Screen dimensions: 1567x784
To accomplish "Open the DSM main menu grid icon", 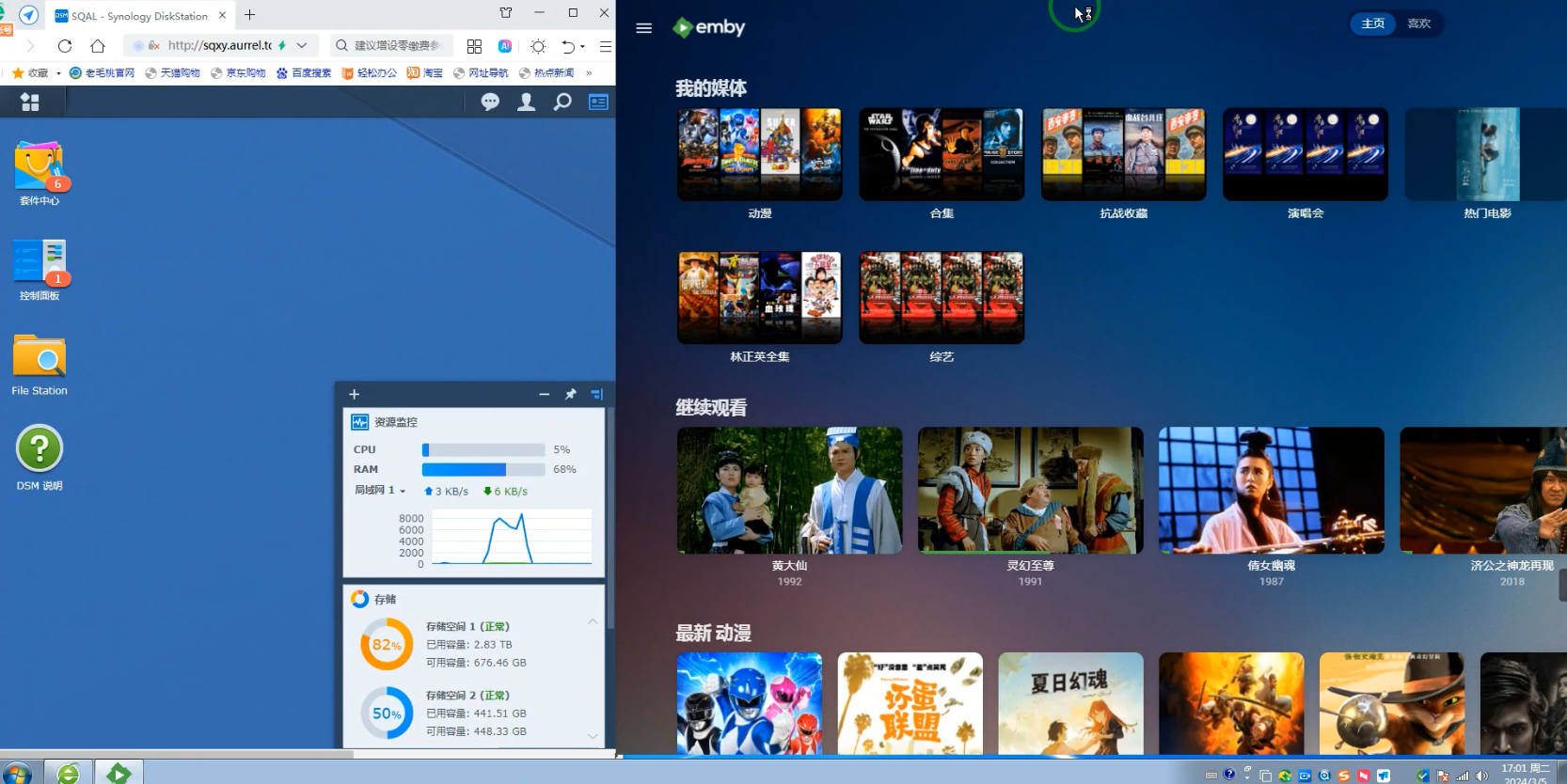I will pyautogui.click(x=30, y=102).
